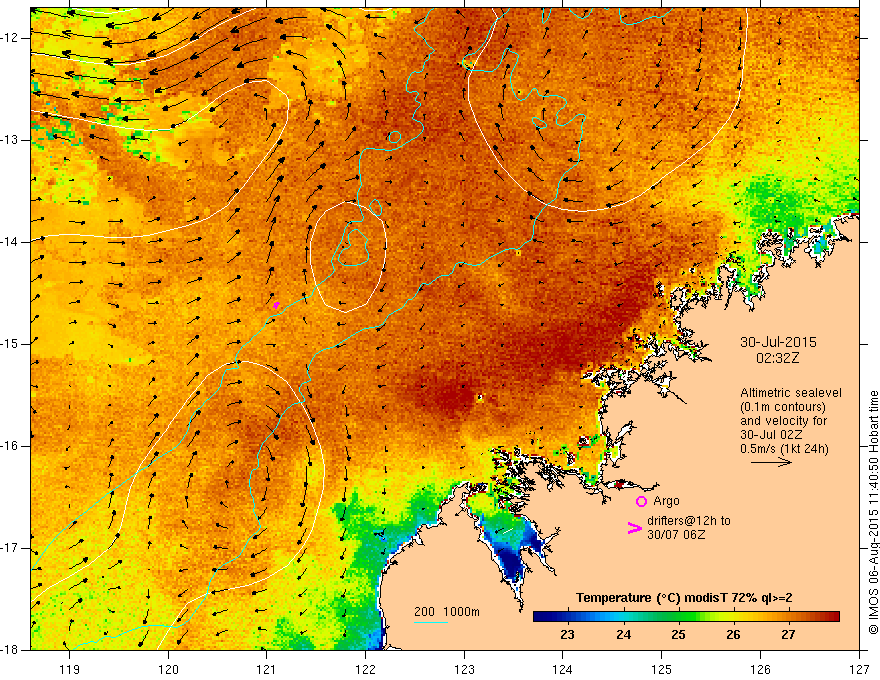This screenshot has width=880, height=680.
Task: Click the "200 1000m" depth label
Action: point(447,612)
